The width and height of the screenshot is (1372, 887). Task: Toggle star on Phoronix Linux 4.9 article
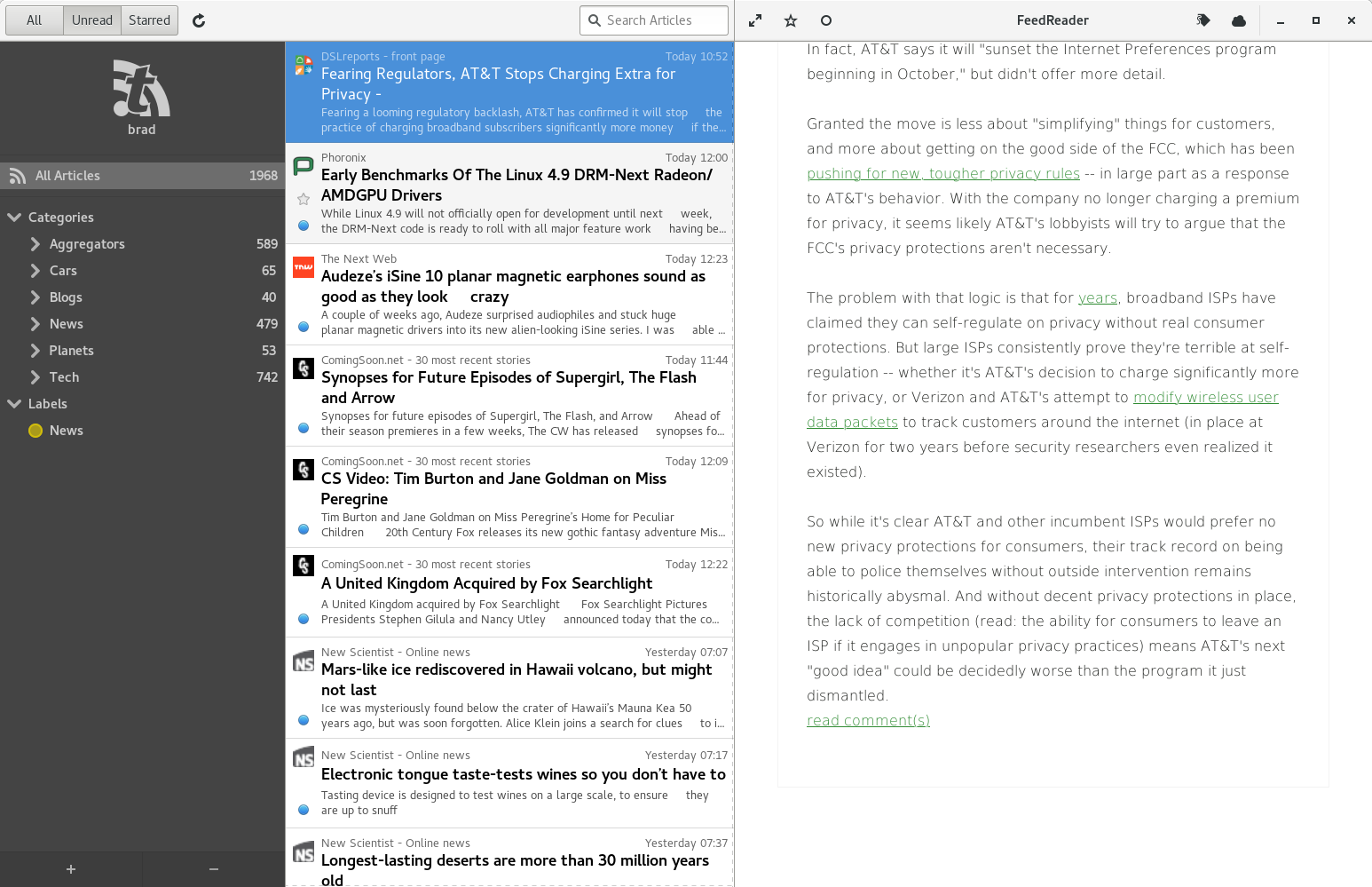(304, 199)
